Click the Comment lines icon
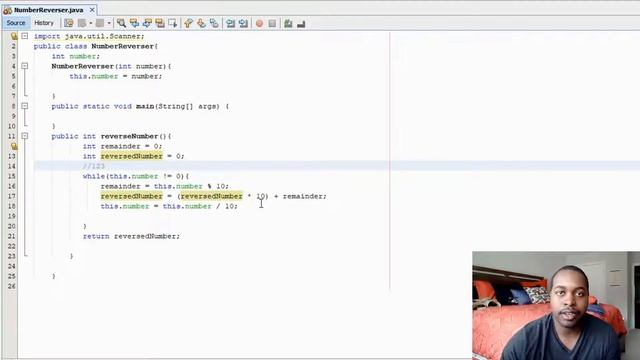 coord(288,23)
